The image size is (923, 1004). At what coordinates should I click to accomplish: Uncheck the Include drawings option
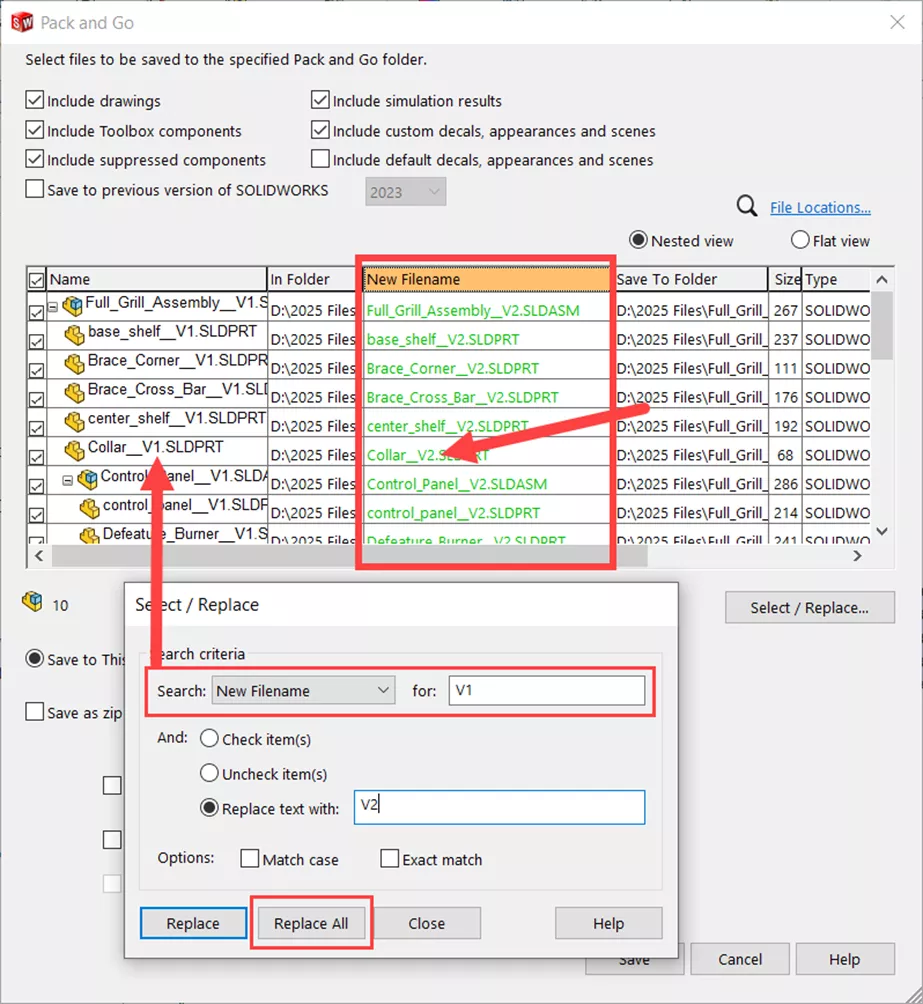coord(35,100)
